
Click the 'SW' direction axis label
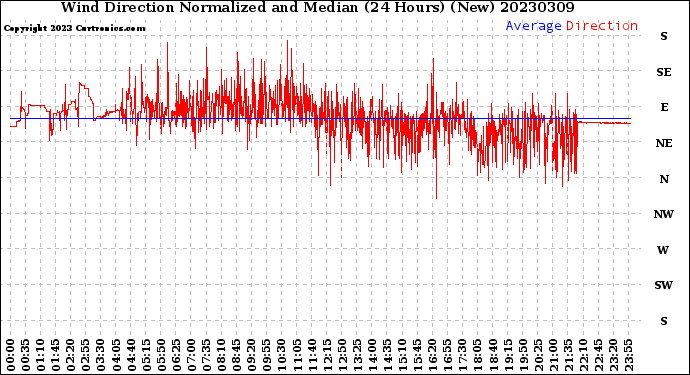point(663,285)
